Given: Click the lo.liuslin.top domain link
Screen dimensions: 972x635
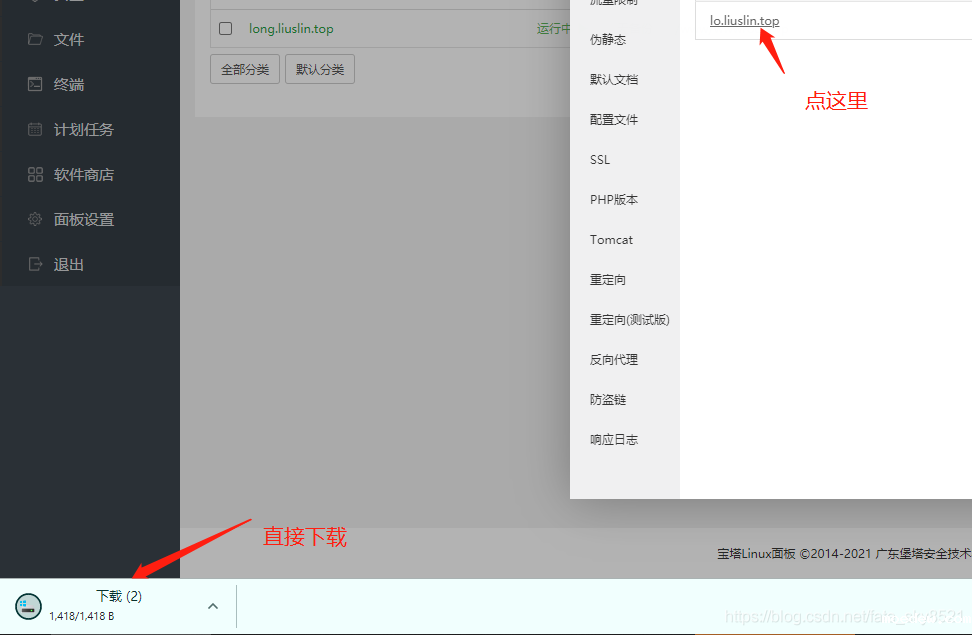Looking at the screenshot, I should (x=744, y=21).
